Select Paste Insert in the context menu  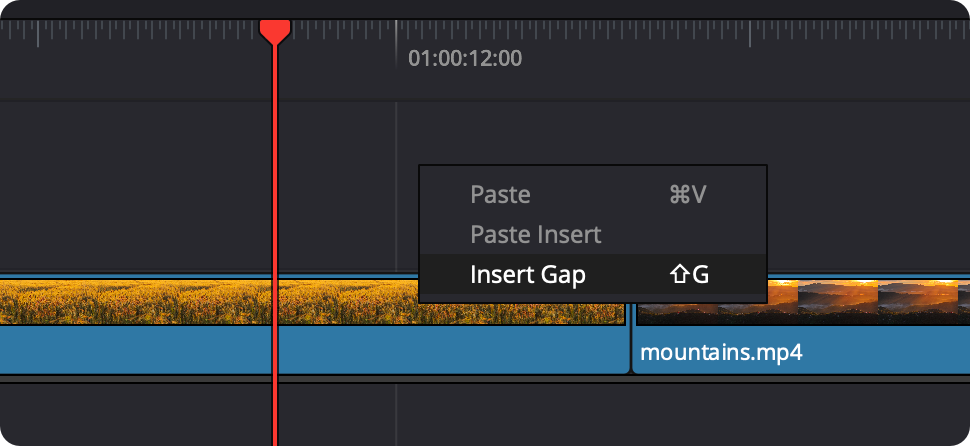(x=535, y=235)
